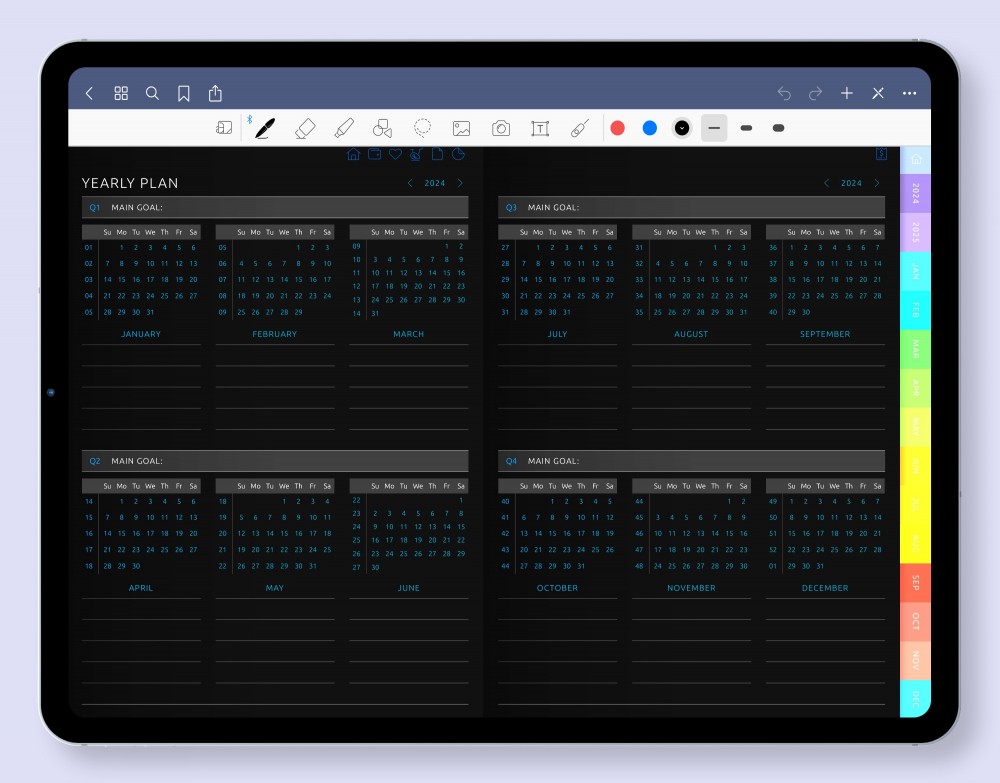Add a new page with plus icon
Viewport: 1000px width, 783px height.
[x=847, y=94]
